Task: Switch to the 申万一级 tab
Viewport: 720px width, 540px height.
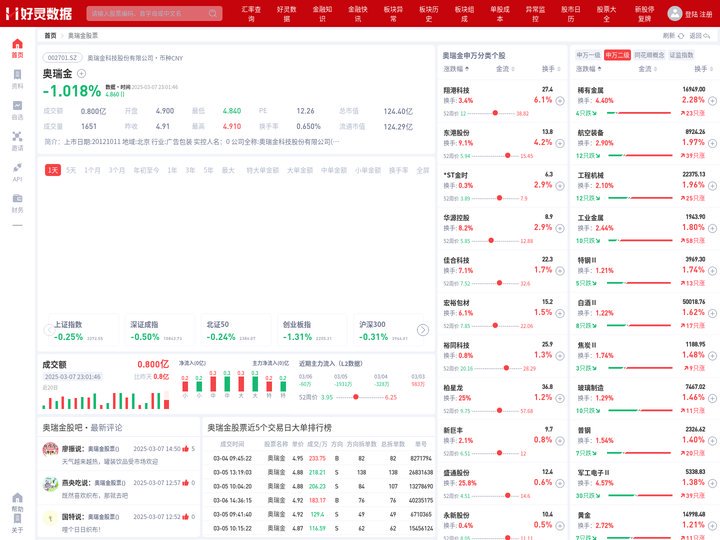Action: click(588, 55)
